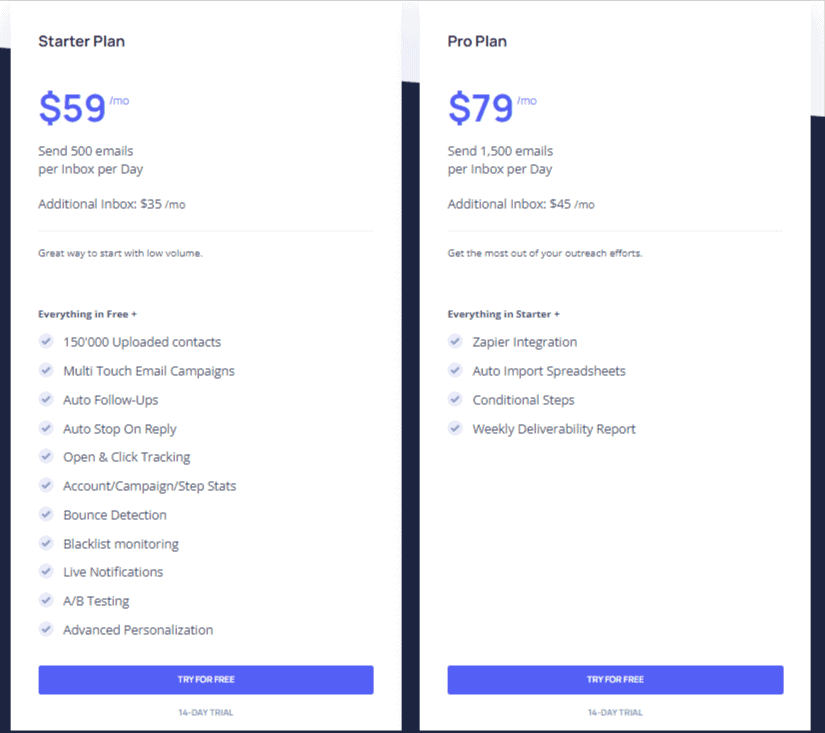Click check icon next to Advanced Personalization
This screenshot has height=733, width=825.
pos(46,629)
